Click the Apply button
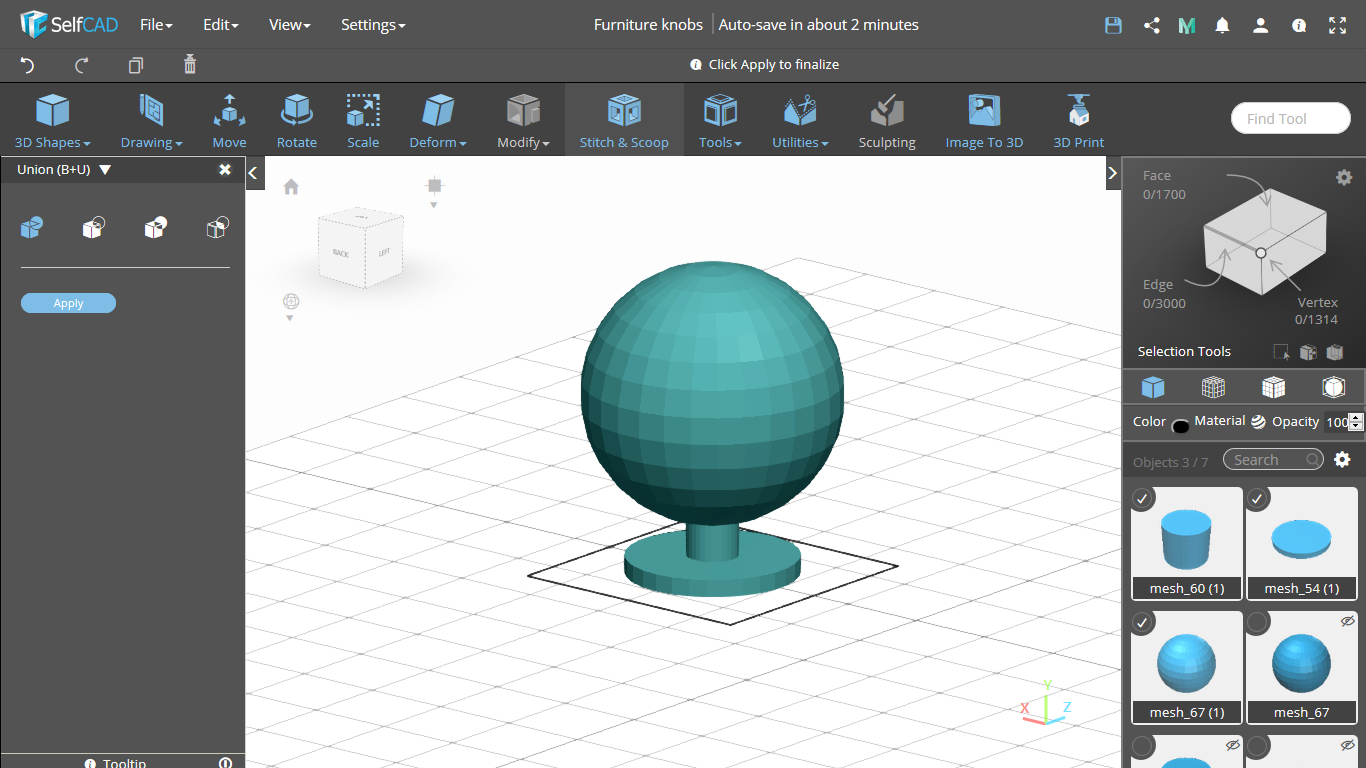Image resolution: width=1366 pixels, height=768 pixels. [x=68, y=303]
